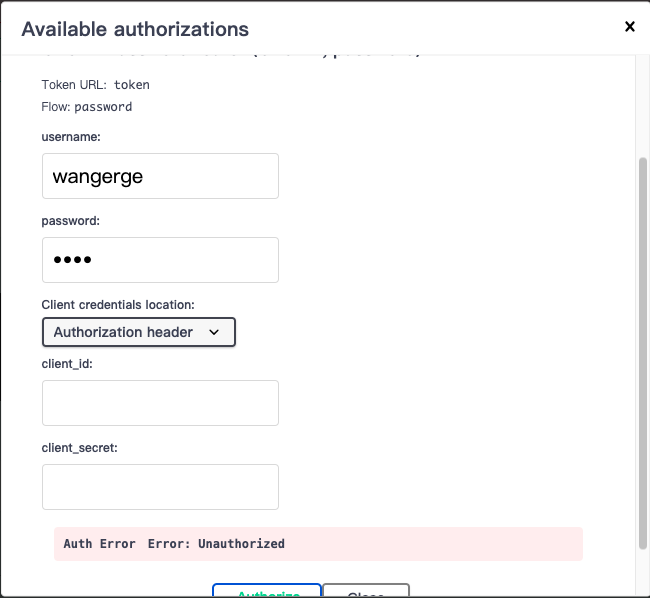Select the client_secret input field
The height and width of the screenshot is (598, 650).
coord(160,487)
